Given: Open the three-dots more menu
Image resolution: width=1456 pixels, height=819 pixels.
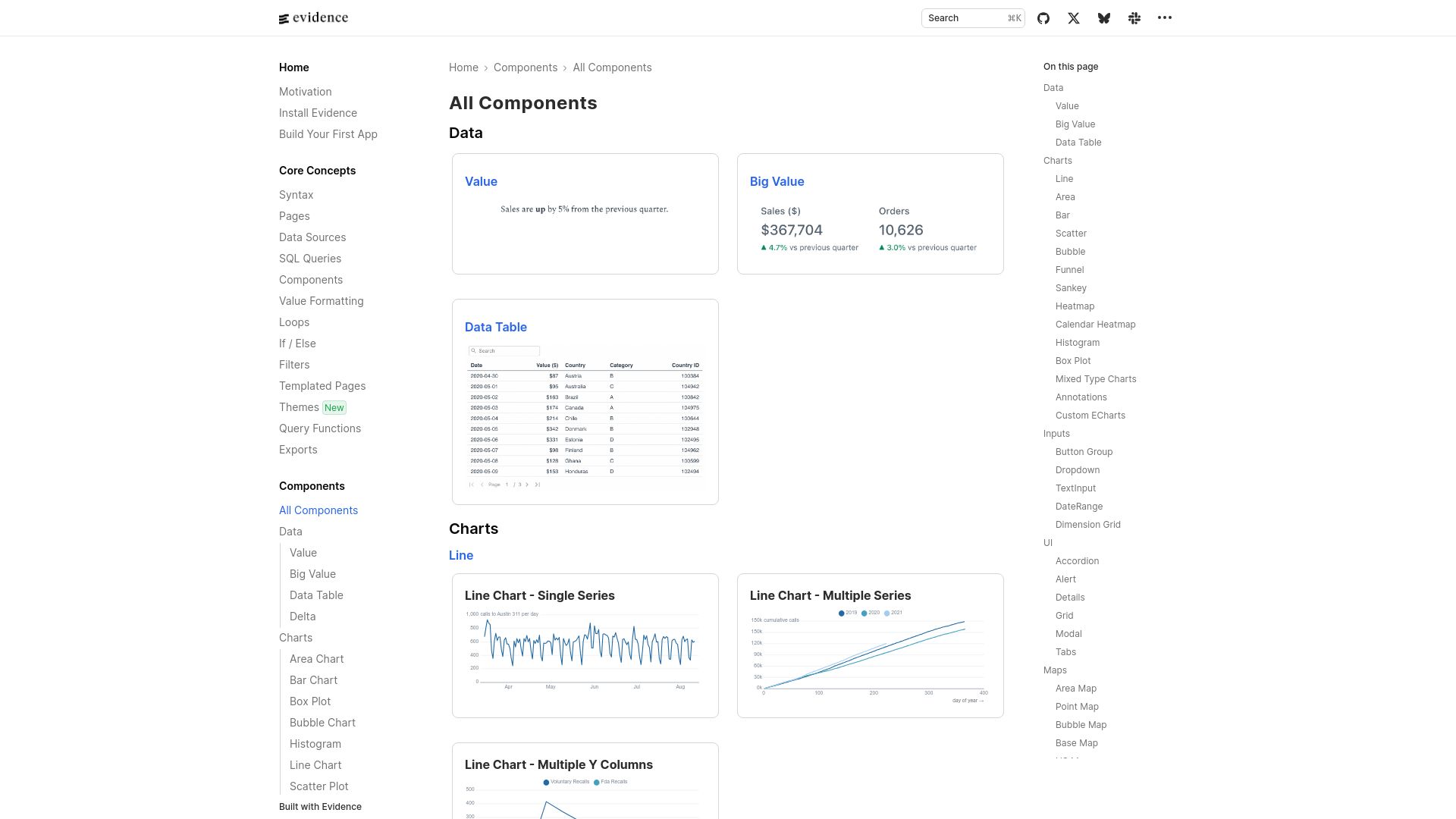Looking at the screenshot, I should point(1165,17).
